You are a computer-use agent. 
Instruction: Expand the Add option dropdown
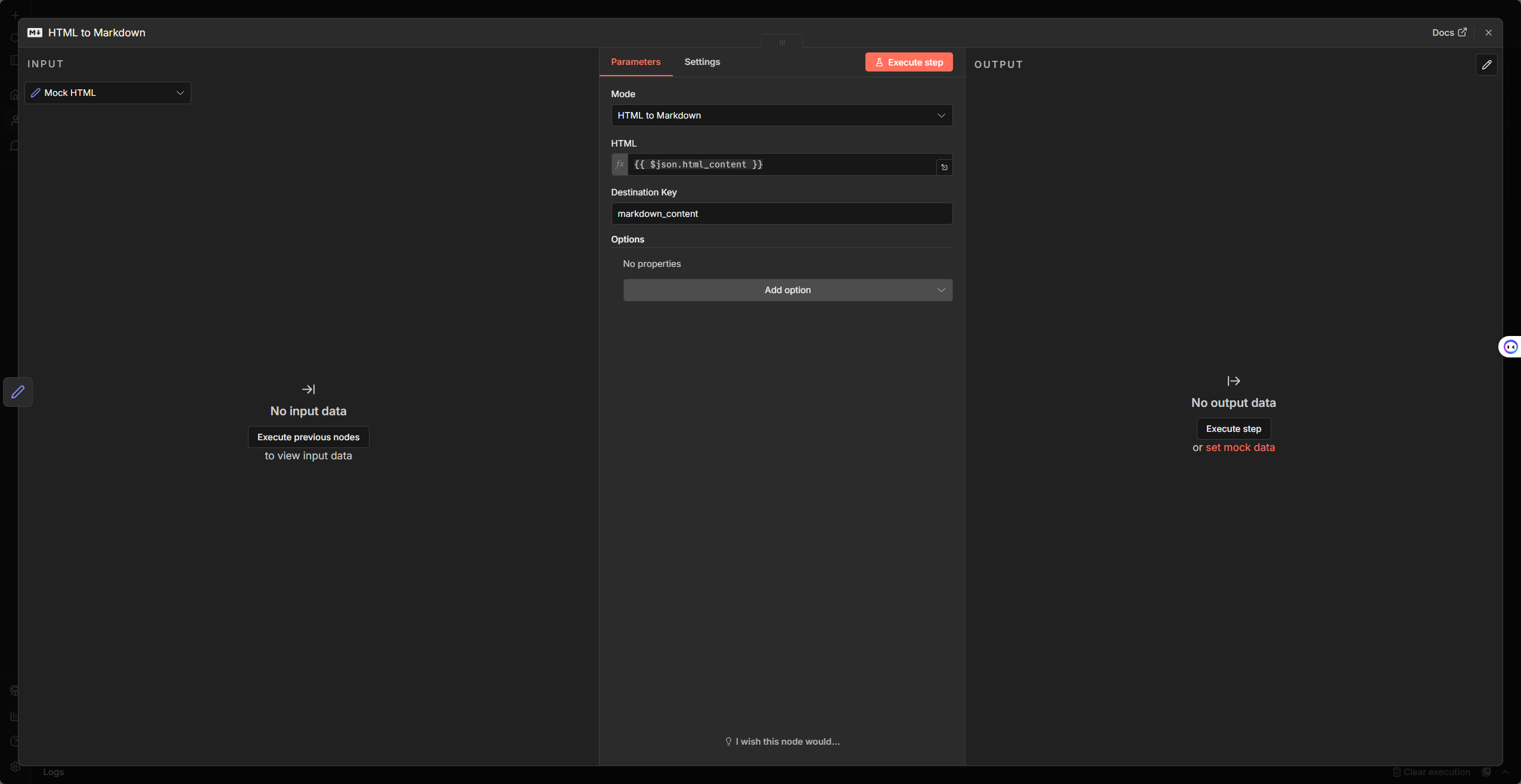(x=787, y=290)
